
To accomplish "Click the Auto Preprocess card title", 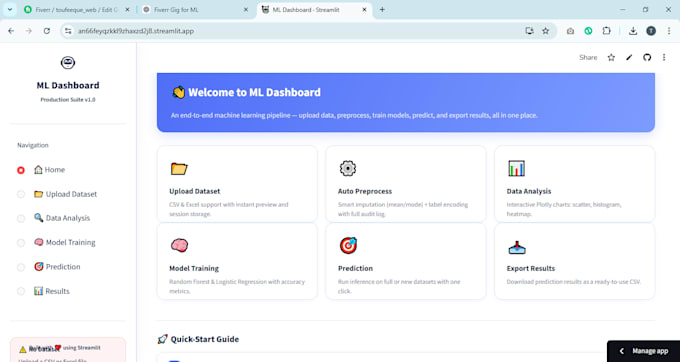I will tap(365, 191).
